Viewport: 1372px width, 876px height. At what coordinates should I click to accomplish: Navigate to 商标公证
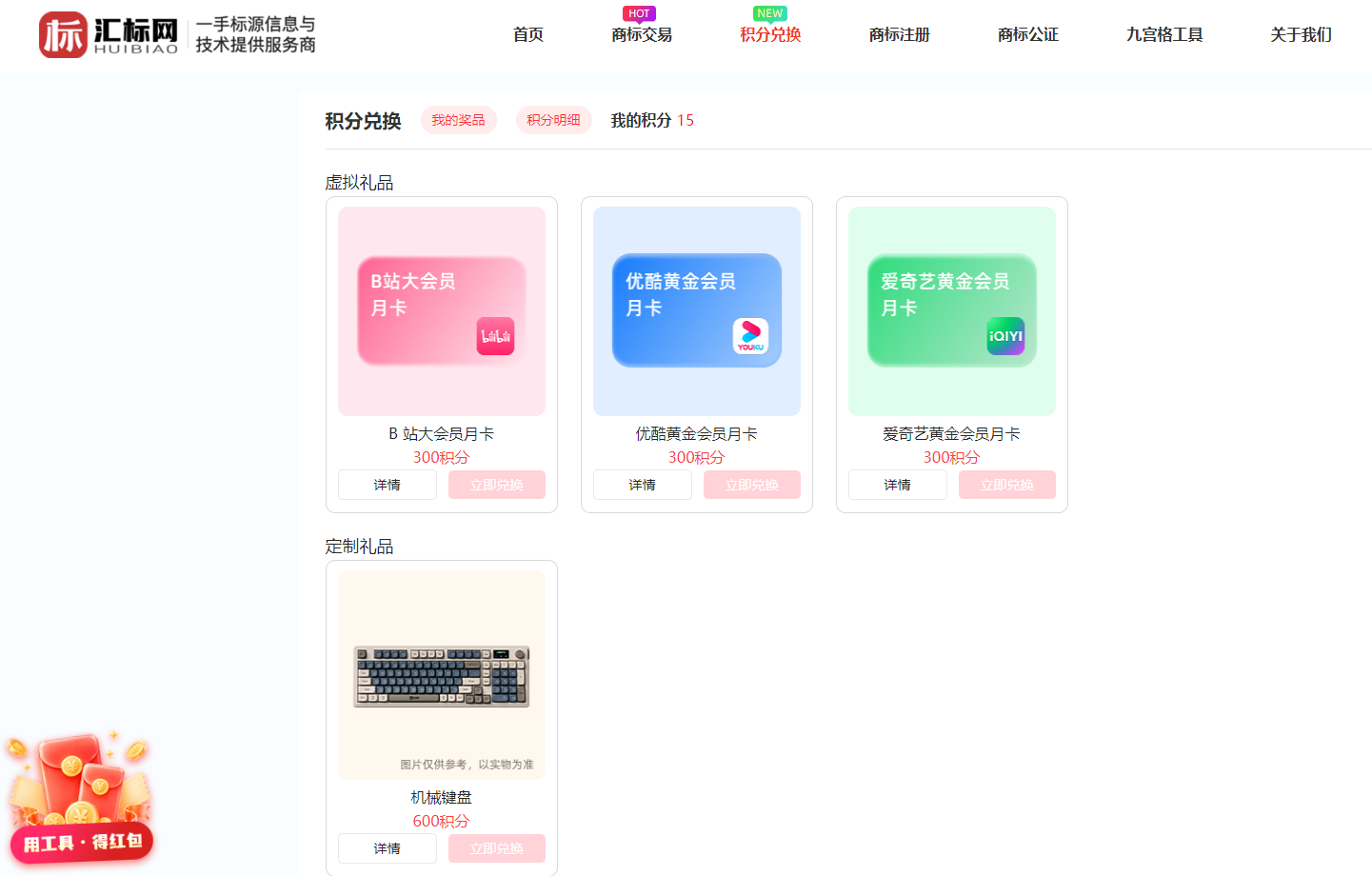click(1028, 35)
